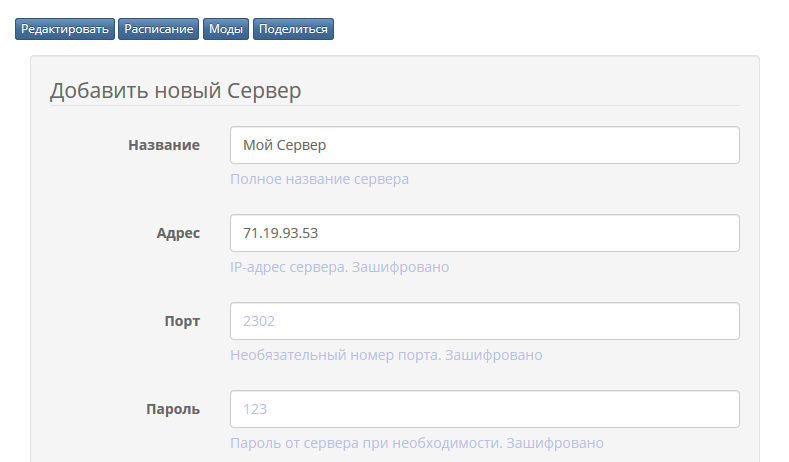Image resolution: width=789 pixels, height=462 pixels.
Task: Click into the Пароль input field
Action: tap(485, 409)
